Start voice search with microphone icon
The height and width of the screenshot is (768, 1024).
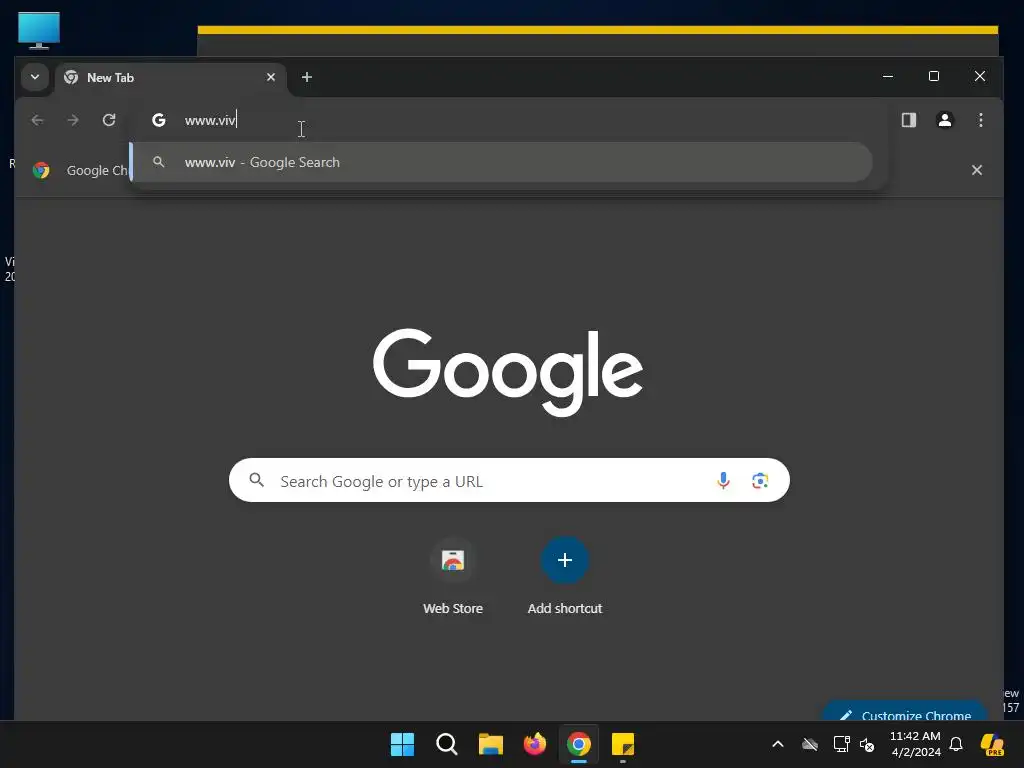(723, 481)
